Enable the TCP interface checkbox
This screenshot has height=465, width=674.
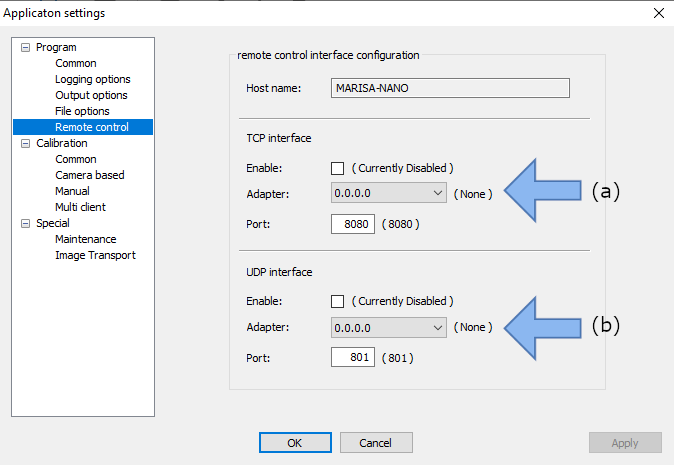(x=338, y=168)
